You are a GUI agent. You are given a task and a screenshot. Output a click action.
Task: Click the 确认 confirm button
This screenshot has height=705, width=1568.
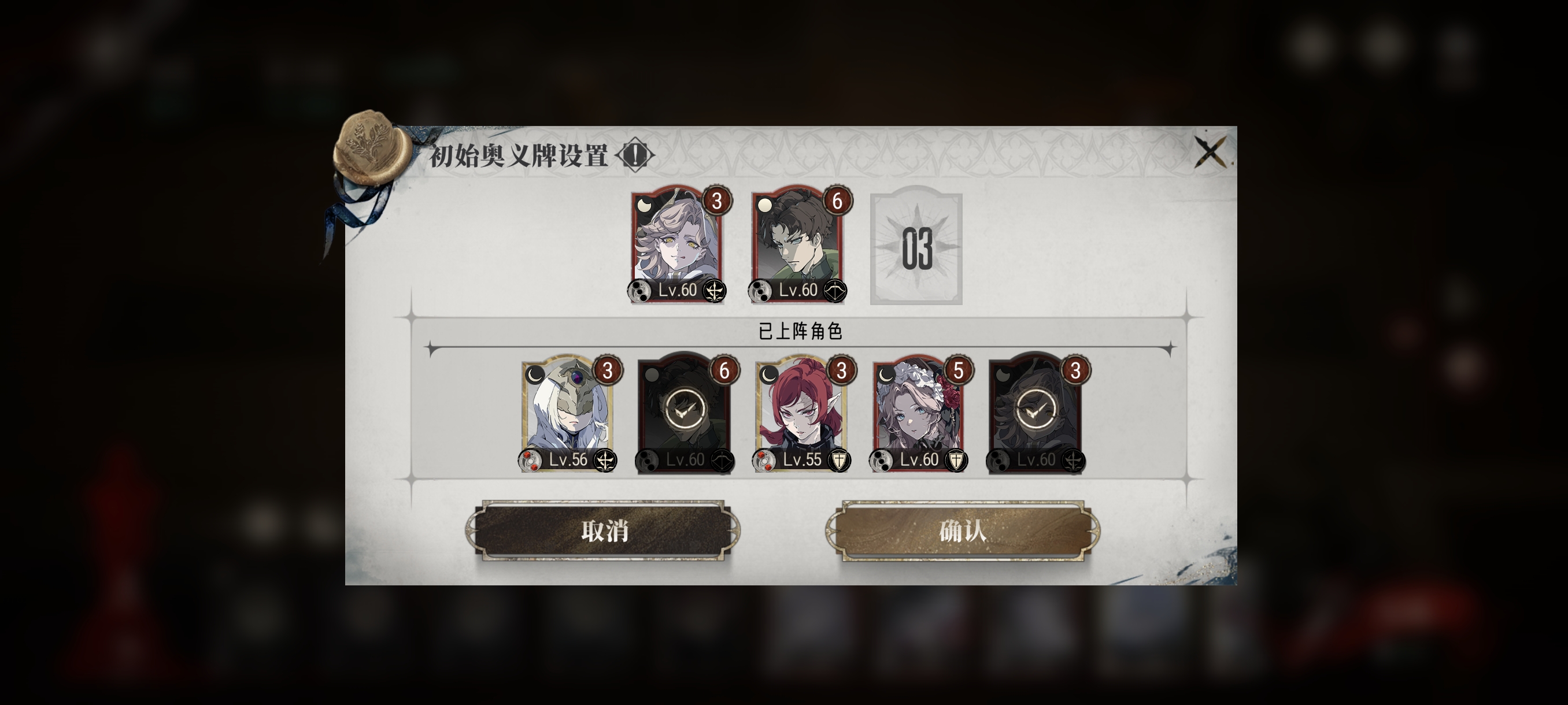click(962, 530)
